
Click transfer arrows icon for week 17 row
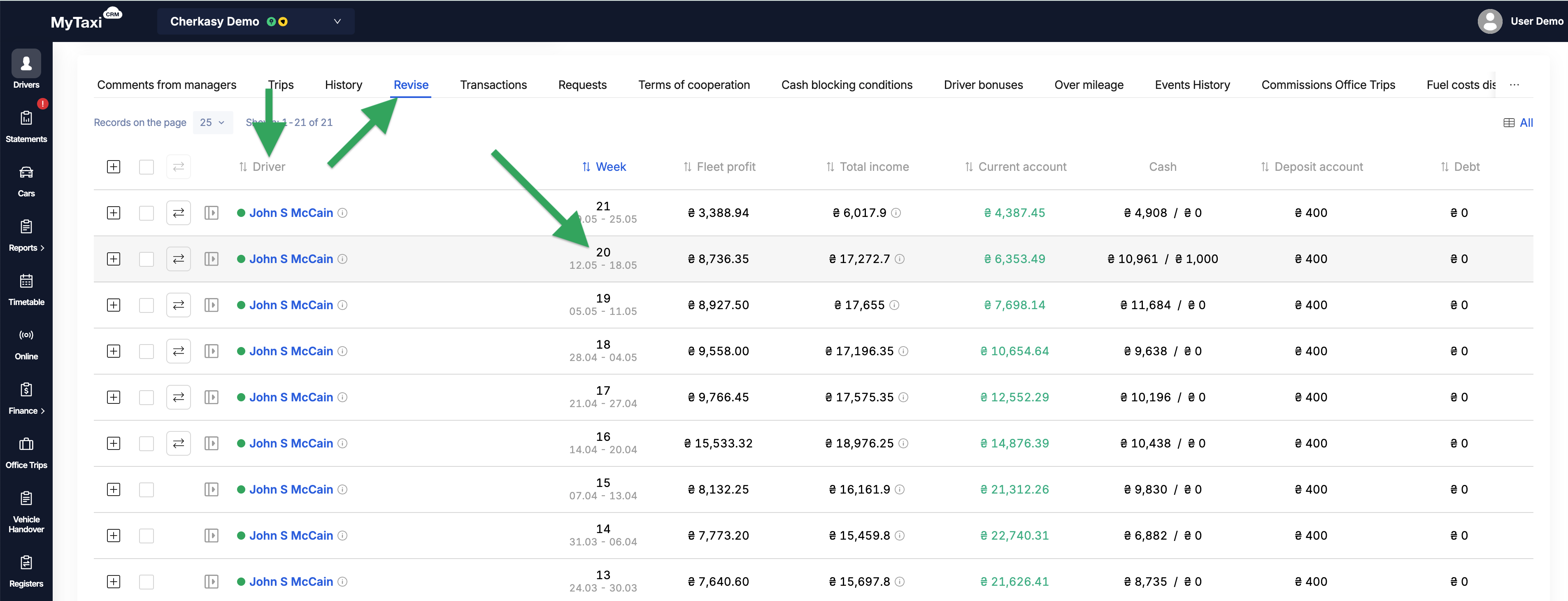click(178, 398)
